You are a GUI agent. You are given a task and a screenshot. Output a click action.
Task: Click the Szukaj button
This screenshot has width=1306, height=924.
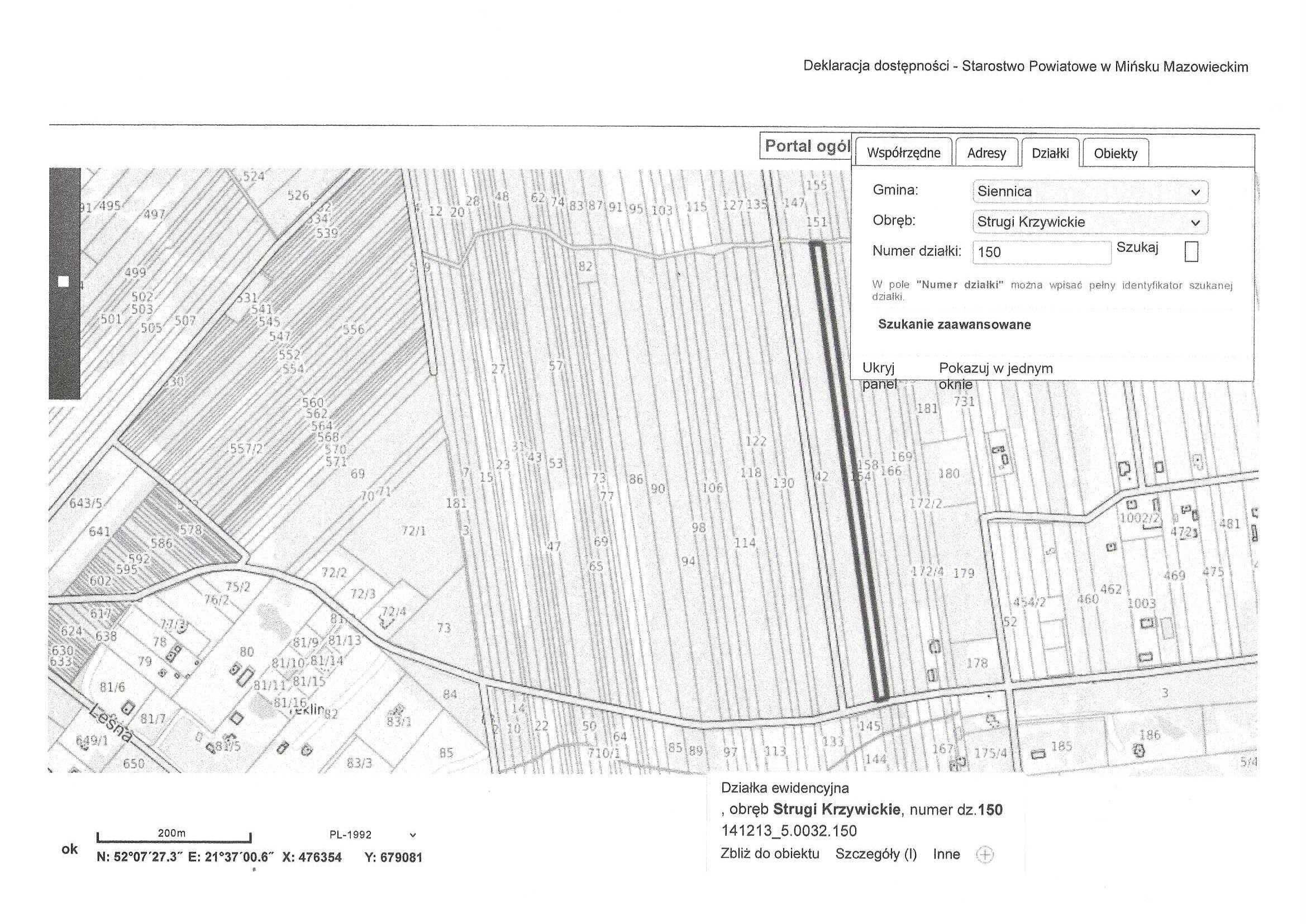pyautogui.click(x=1137, y=247)
